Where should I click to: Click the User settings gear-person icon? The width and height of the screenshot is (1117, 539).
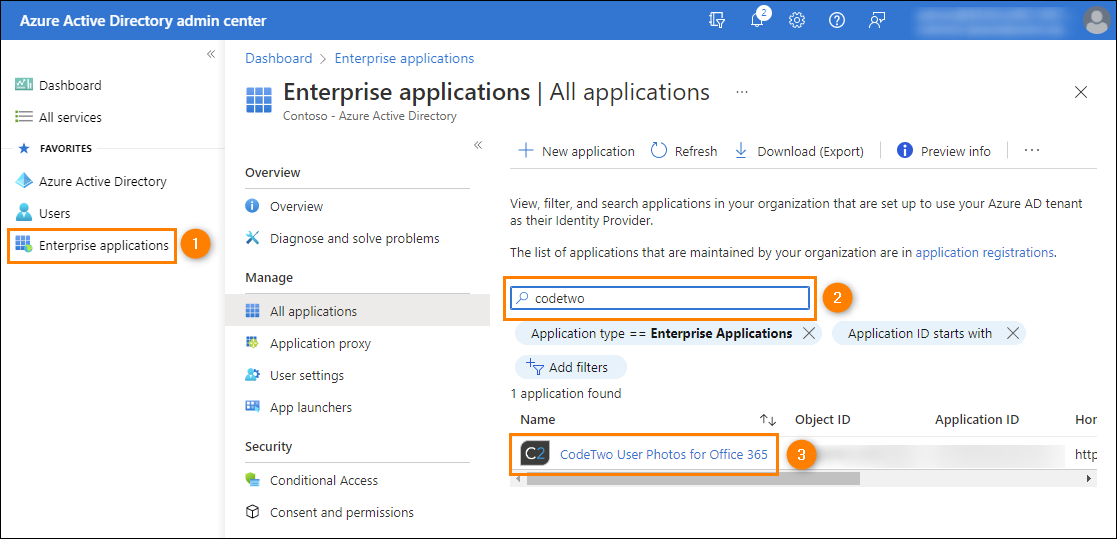tap(252, 375)
